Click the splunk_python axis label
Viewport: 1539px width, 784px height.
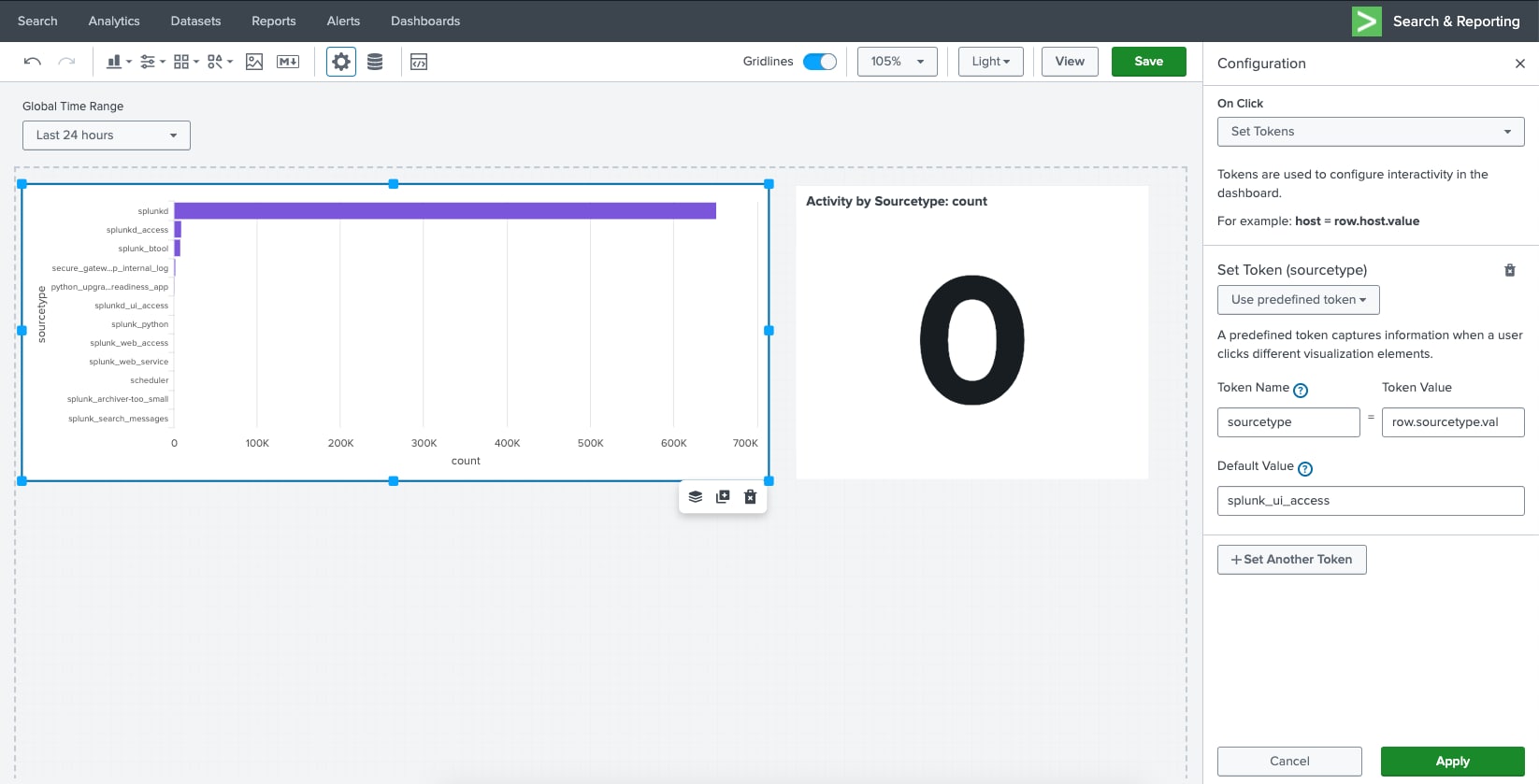point(140,324)
